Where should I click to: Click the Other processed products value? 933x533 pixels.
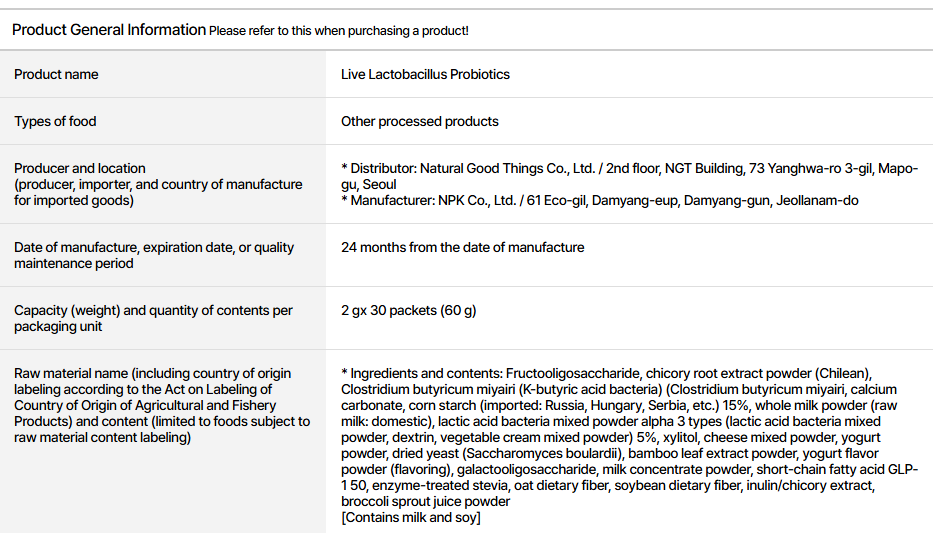419,122
